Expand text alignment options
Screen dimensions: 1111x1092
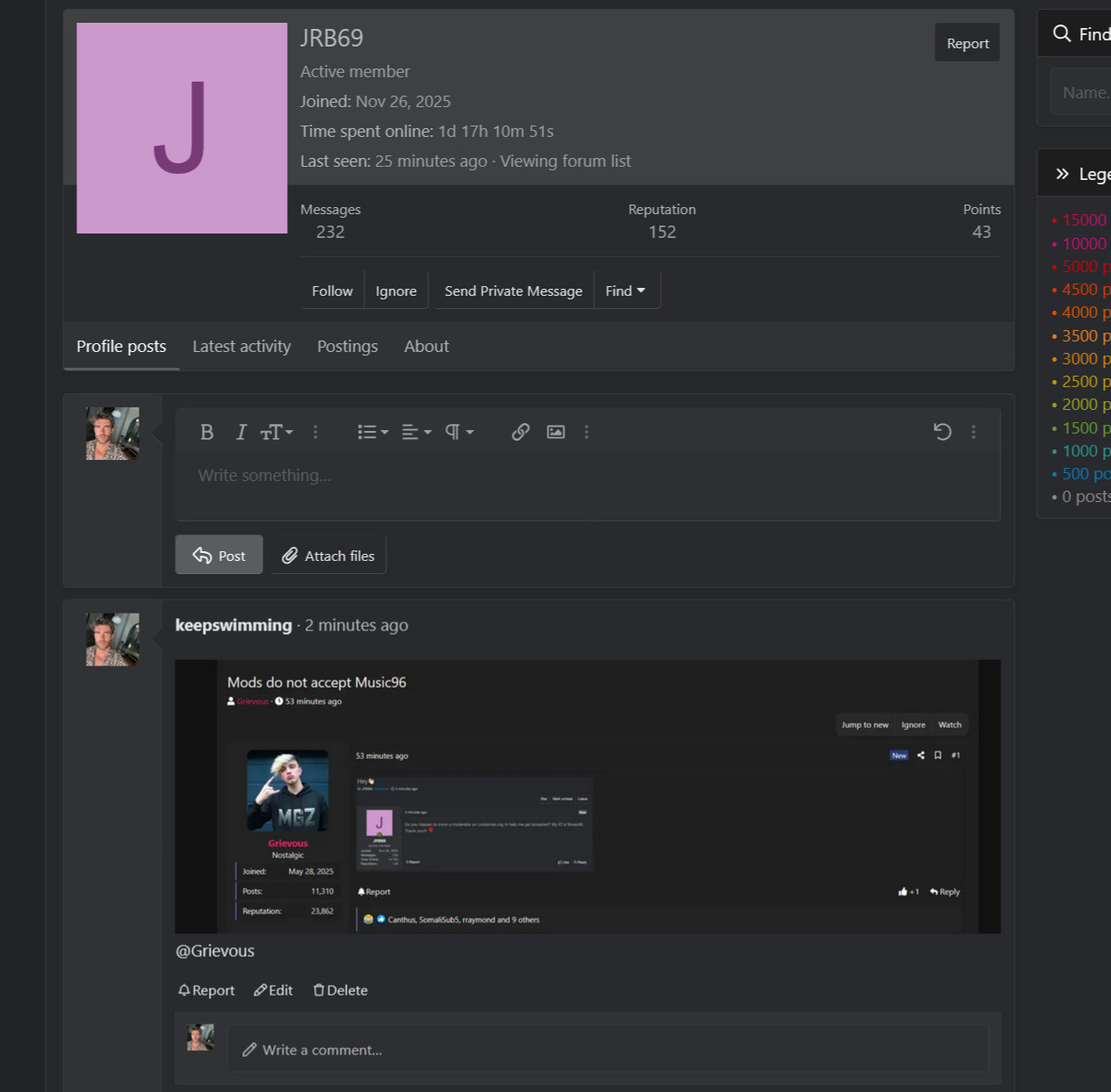click(x=416, y=432)
